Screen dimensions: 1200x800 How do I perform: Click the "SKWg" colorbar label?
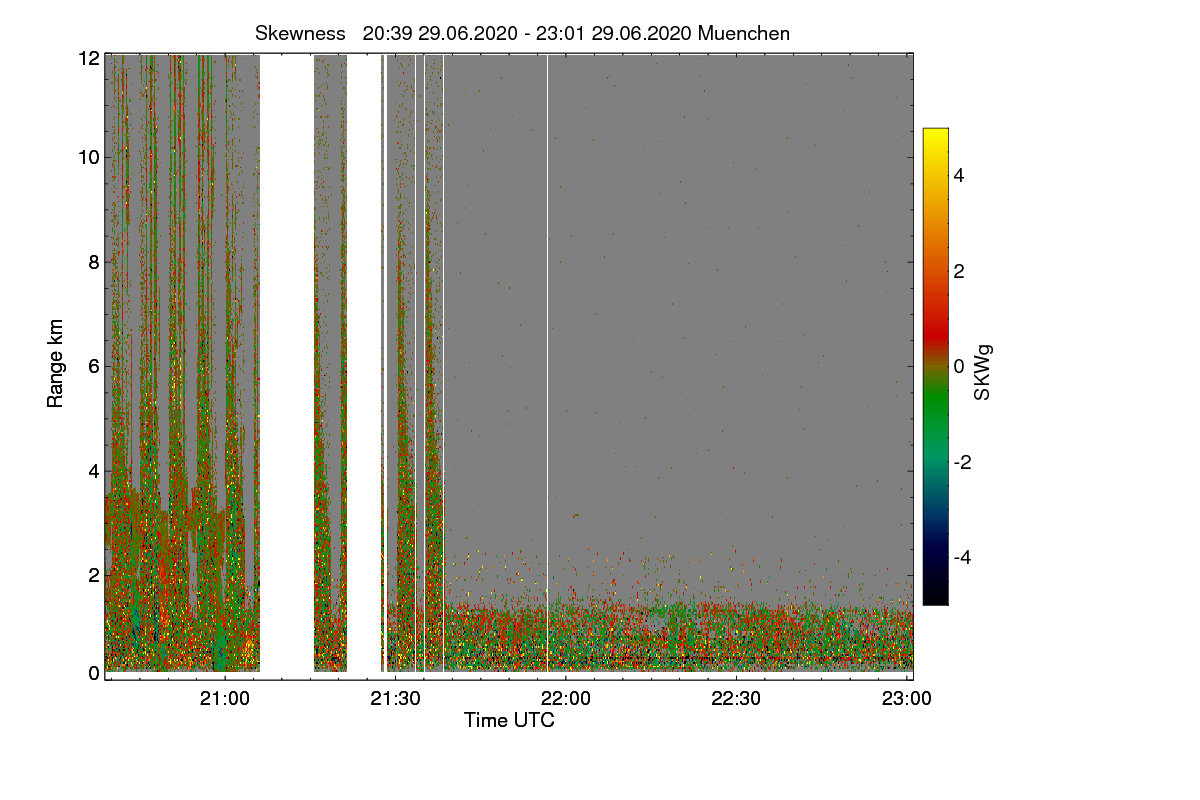[984, 373]
